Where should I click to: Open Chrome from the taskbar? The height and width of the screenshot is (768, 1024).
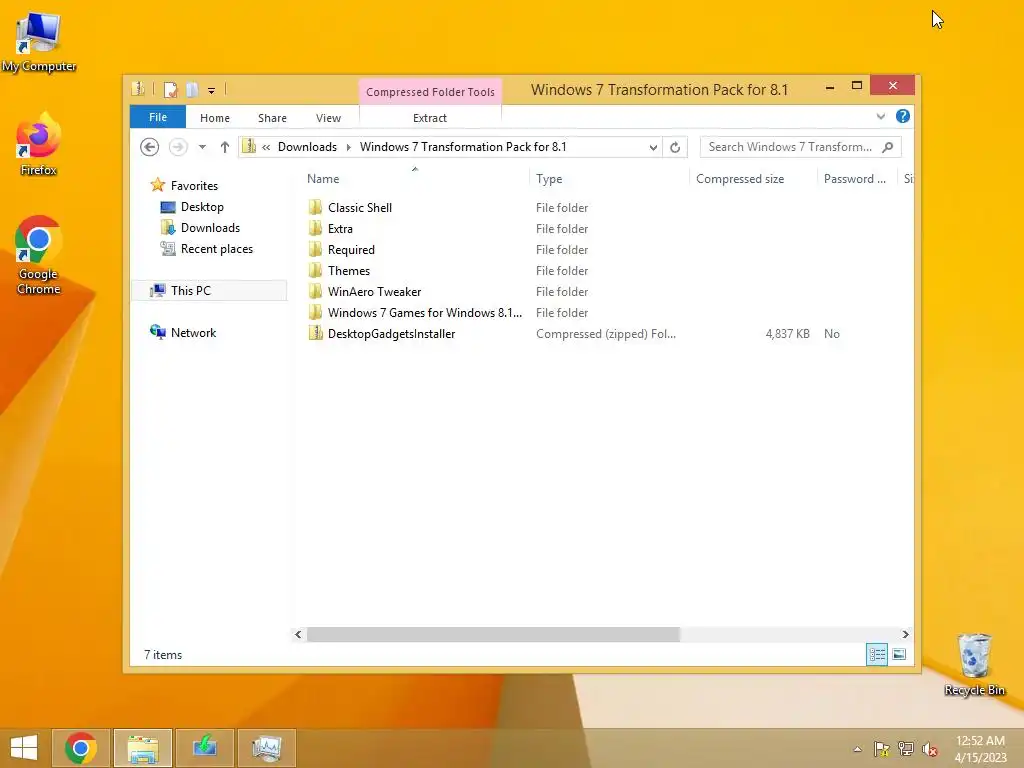pyautogui.click(x=81, y=748)
